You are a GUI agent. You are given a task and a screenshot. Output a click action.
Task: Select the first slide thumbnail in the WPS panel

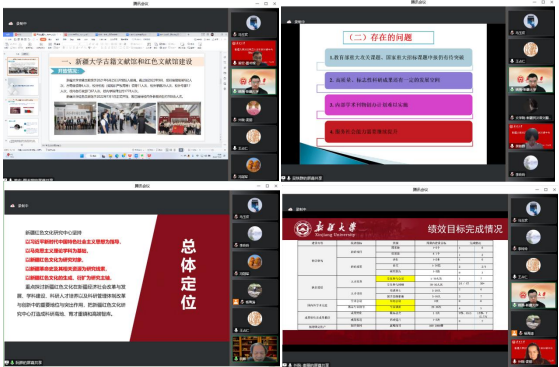[23, 66]
